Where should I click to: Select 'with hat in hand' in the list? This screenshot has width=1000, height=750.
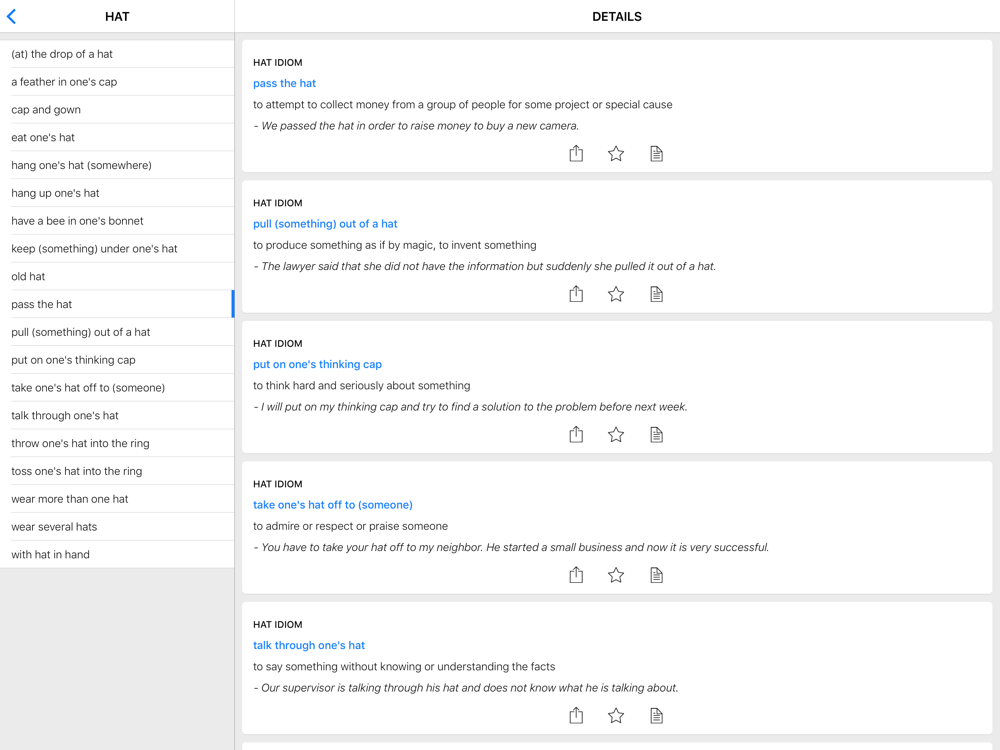(117, 554)
